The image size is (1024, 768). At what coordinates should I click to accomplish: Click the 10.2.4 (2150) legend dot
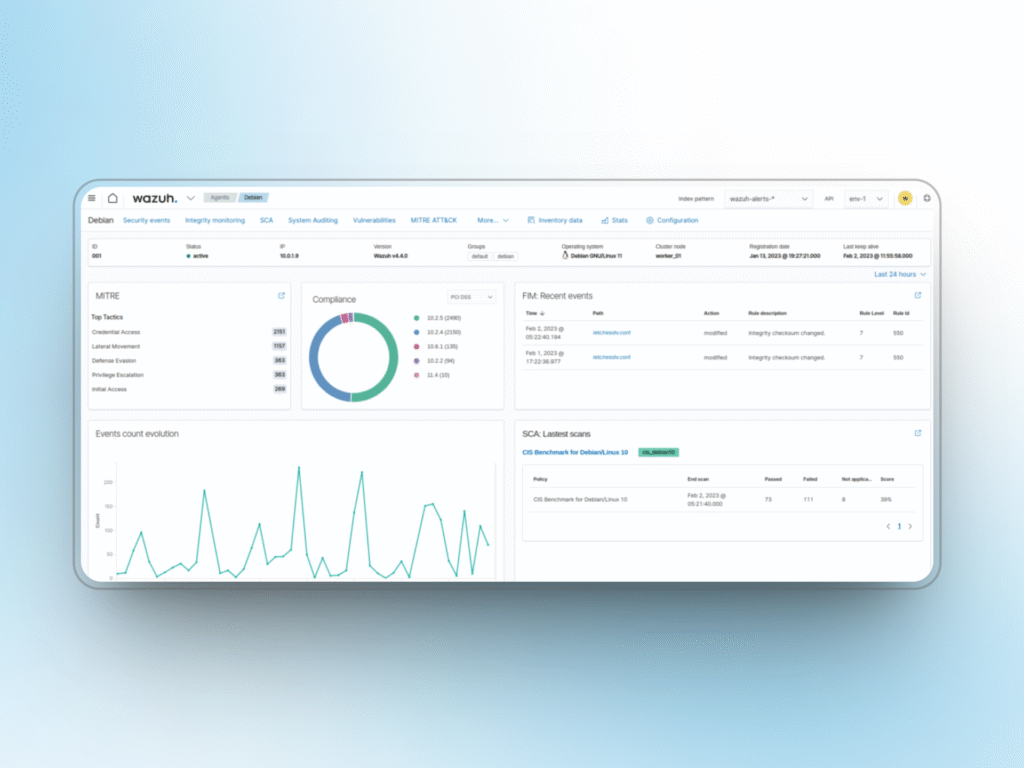[417, 332]
